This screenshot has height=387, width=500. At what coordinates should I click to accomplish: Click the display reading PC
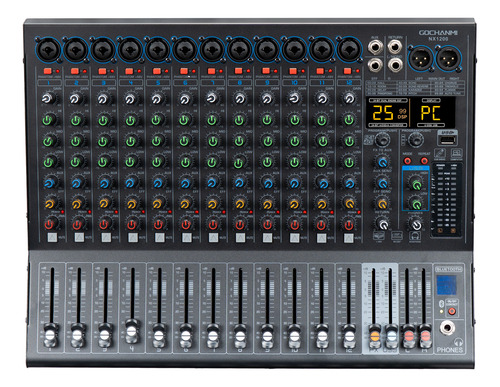[432, 113]
